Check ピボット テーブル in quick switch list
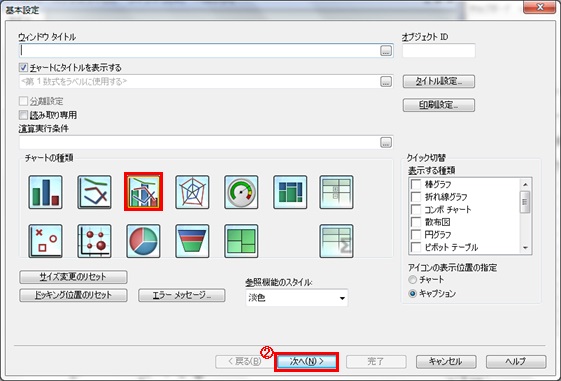Screen dimensions: 561x381 click(416, 247)
